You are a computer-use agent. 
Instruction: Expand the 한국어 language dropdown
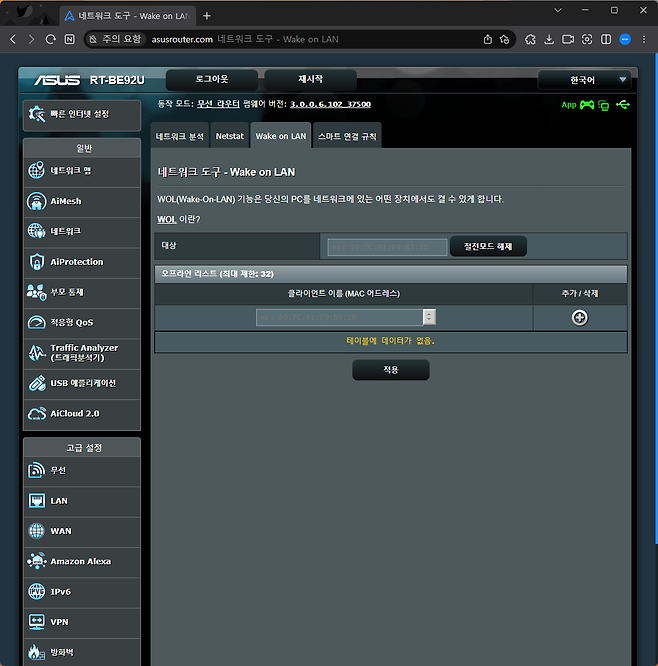585,80
